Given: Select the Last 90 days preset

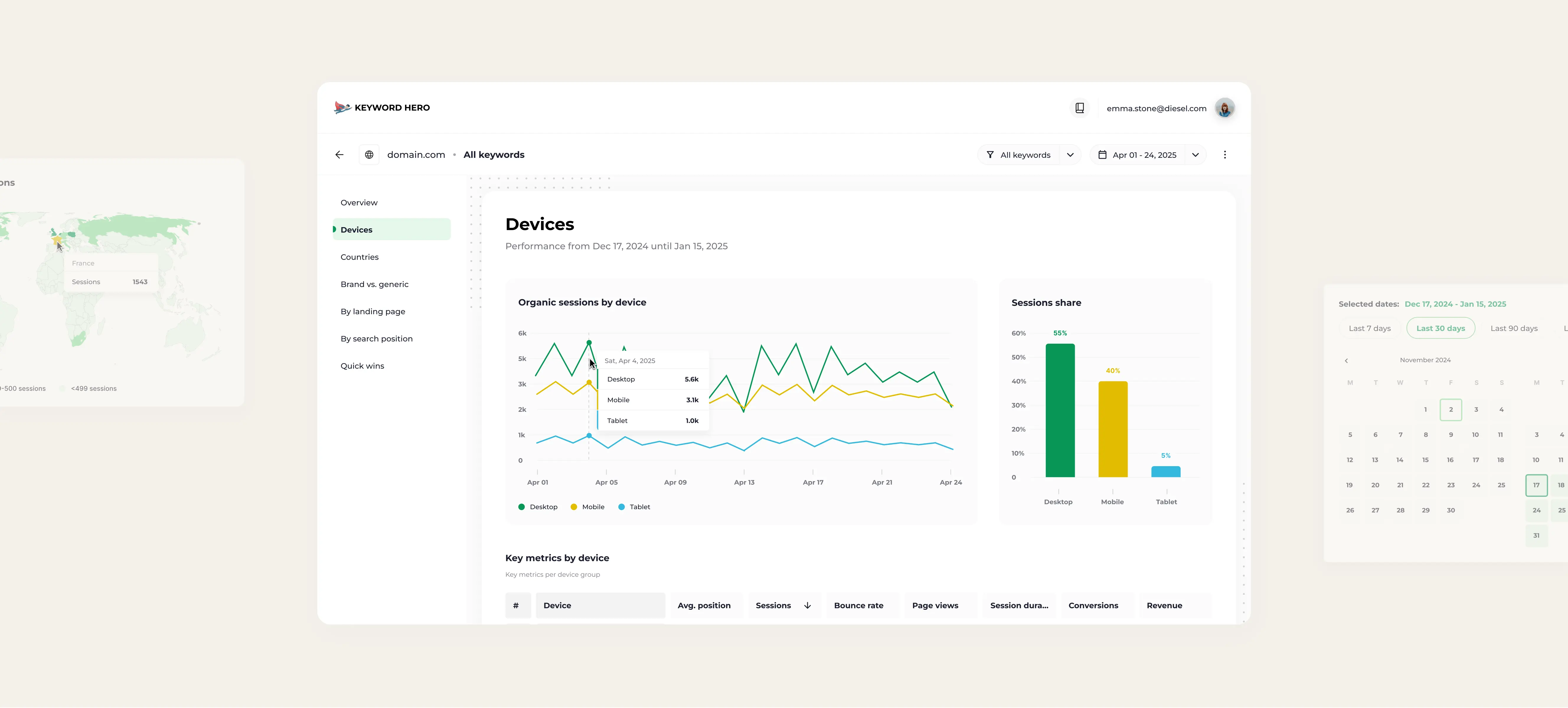Looking at the screenshot, I should (x=1513, y=328).
